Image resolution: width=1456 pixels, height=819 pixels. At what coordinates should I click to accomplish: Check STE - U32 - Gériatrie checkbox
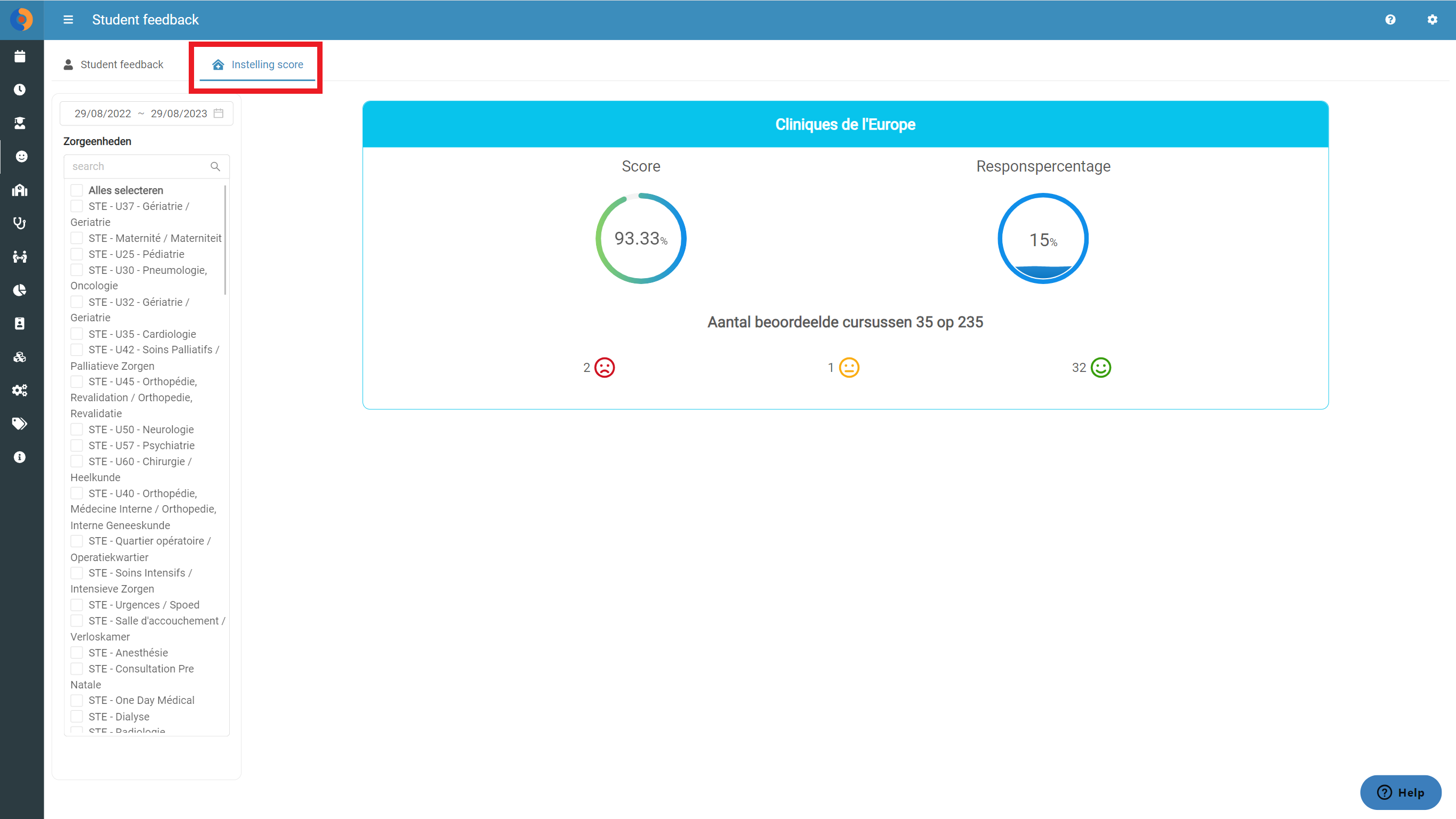tap(77, 302)
